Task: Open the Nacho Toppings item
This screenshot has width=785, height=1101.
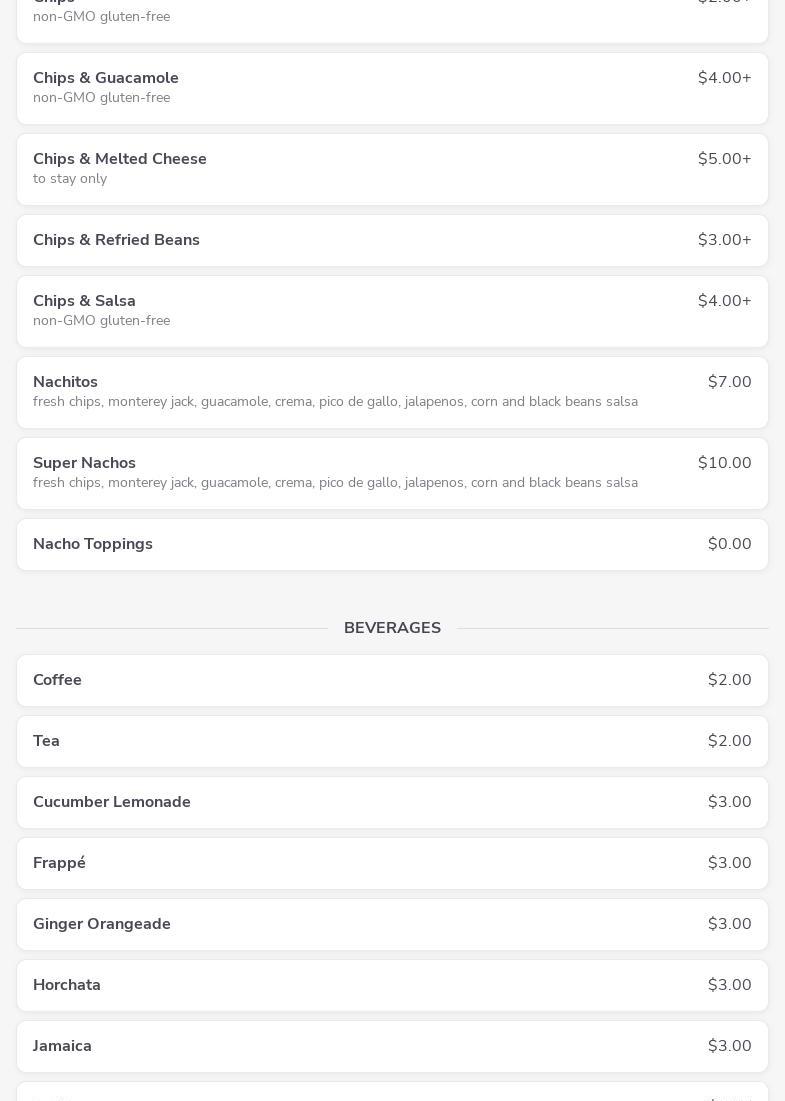Action: [x=93, y=544]
